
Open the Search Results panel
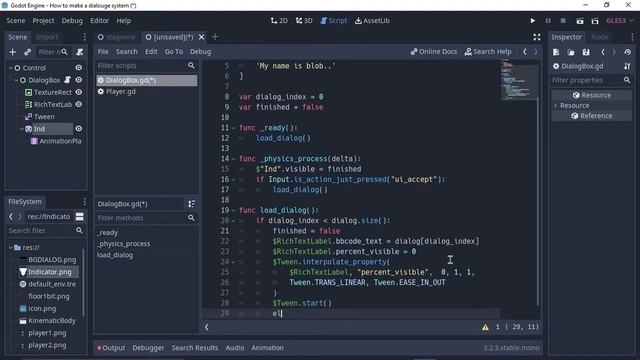pyautogui.click(x=195, y=348)
